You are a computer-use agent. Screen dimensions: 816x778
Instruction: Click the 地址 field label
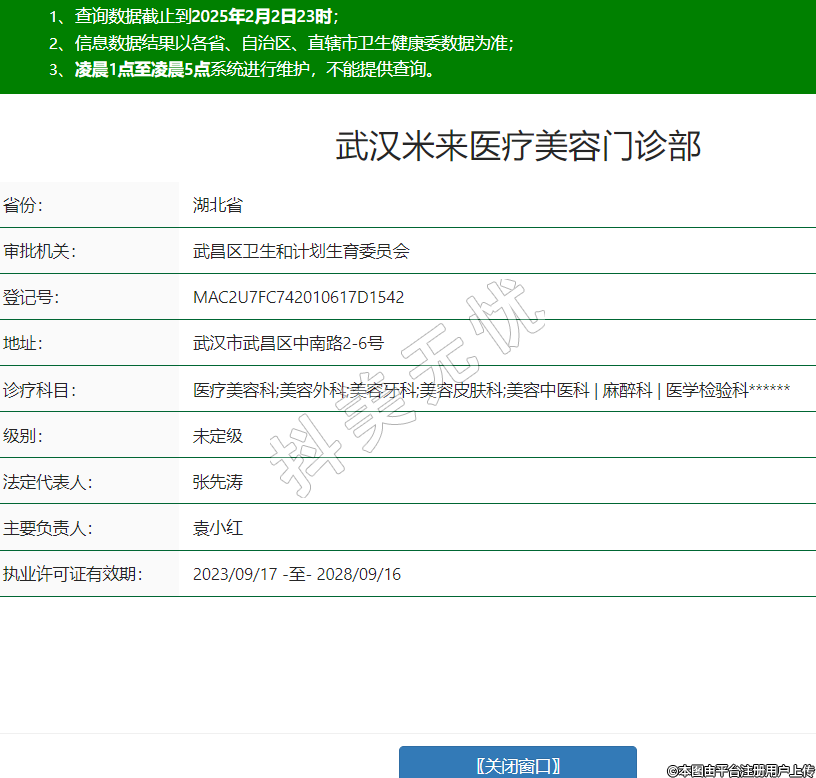click(23, 344)
